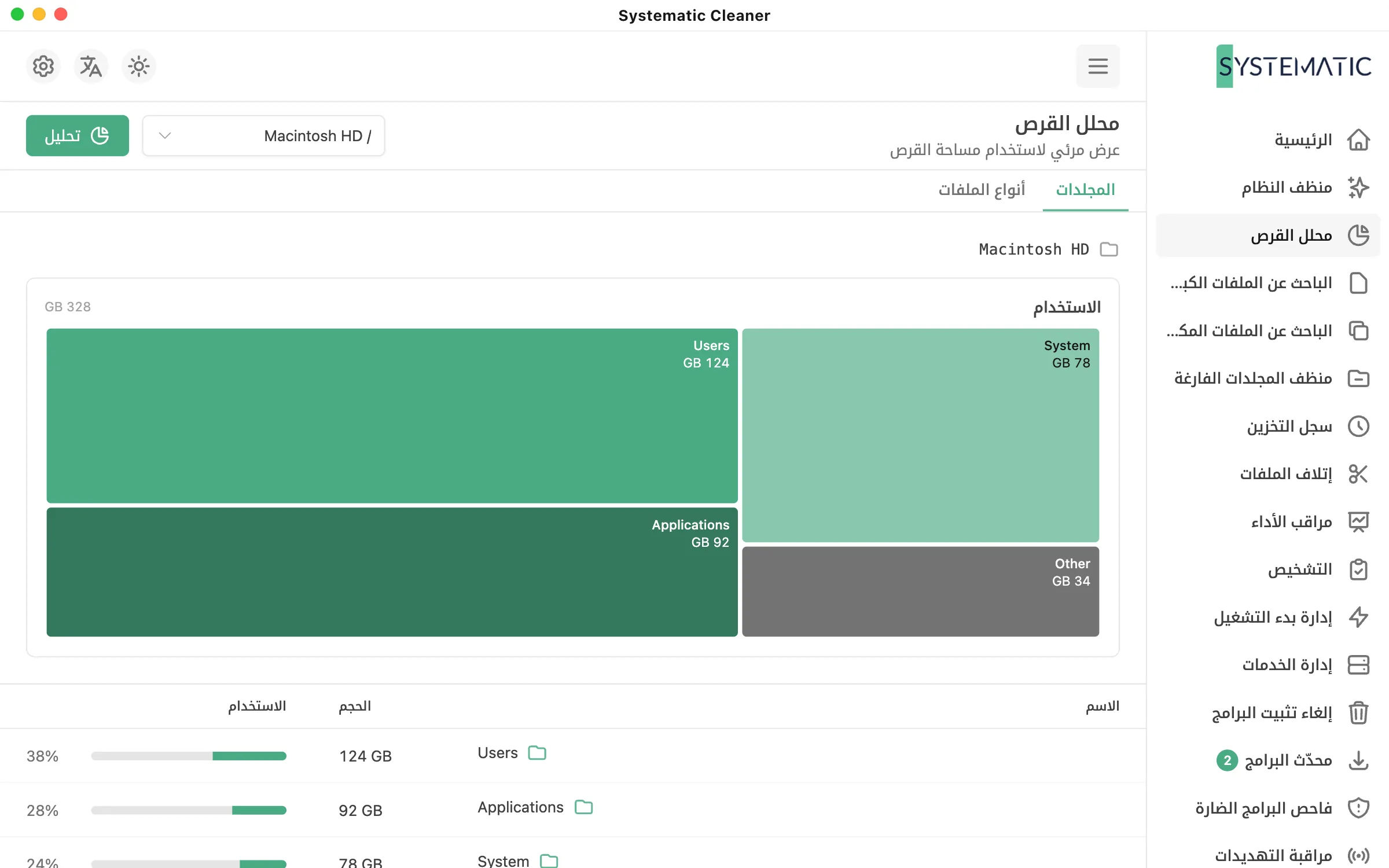The height and width of the screenshot is (868, 1389).
Task: Click the language translate icon
Action: click(x=91, y=67)
